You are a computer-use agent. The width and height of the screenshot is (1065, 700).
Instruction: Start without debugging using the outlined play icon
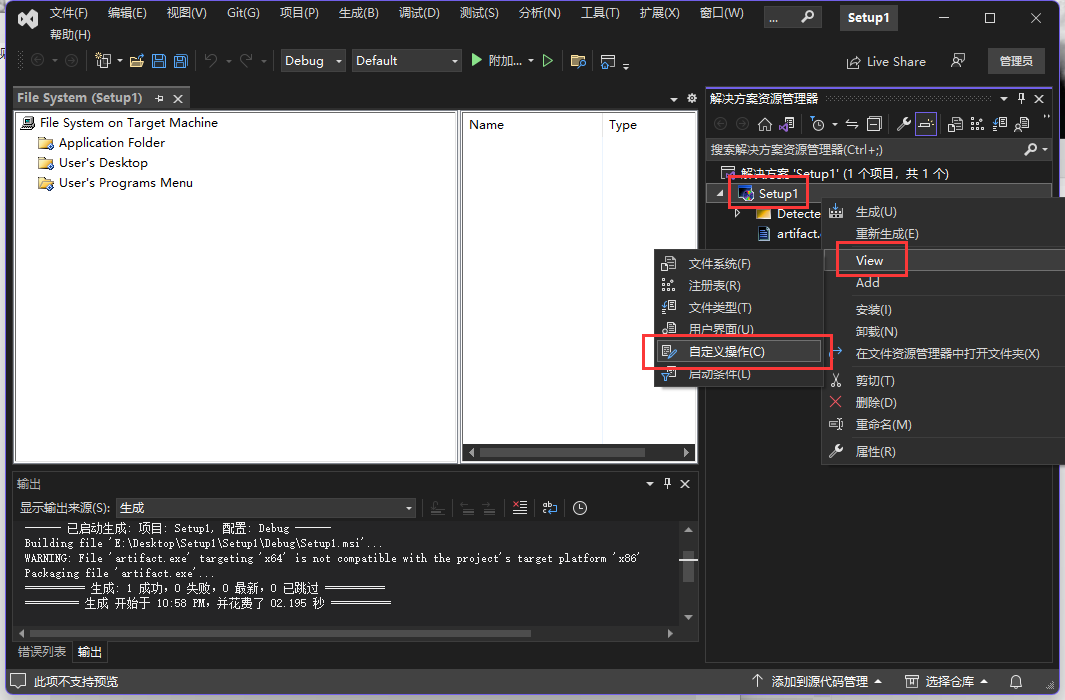547,61
